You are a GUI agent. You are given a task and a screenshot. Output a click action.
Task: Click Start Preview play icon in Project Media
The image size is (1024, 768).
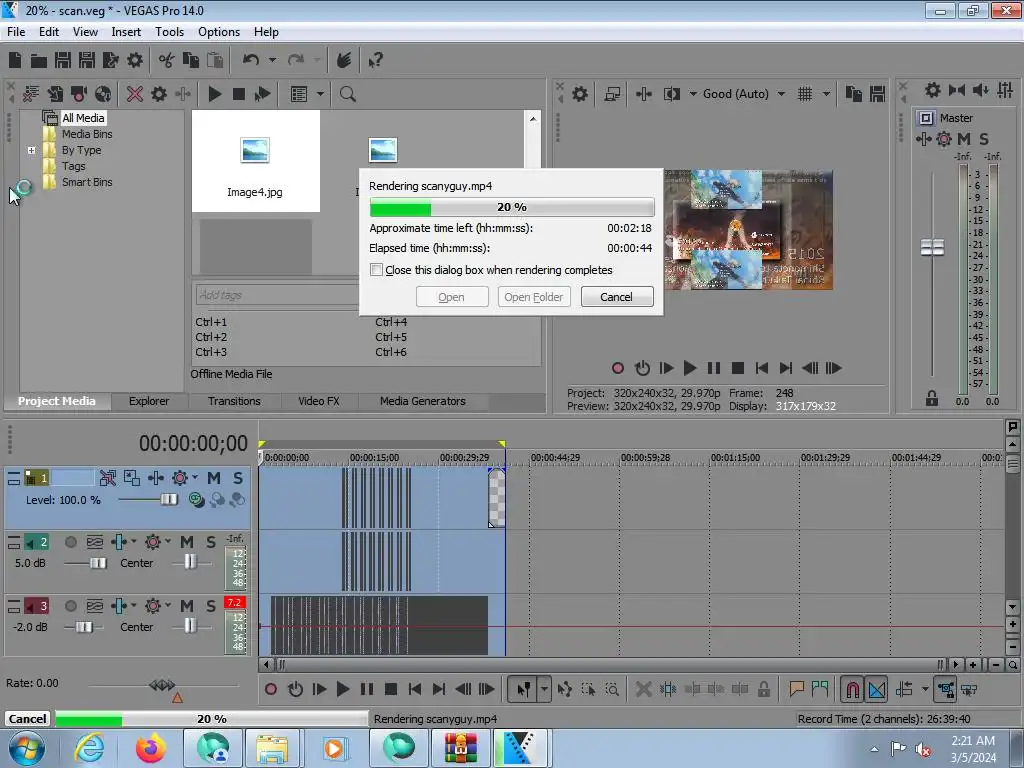(214, 94)
